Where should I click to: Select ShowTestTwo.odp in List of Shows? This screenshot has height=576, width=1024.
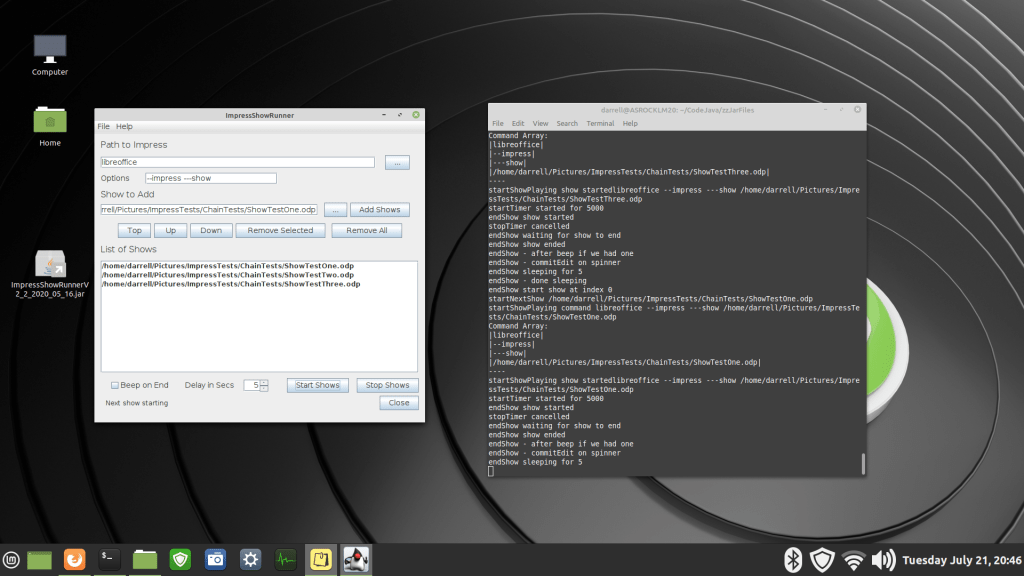[227, 274]
